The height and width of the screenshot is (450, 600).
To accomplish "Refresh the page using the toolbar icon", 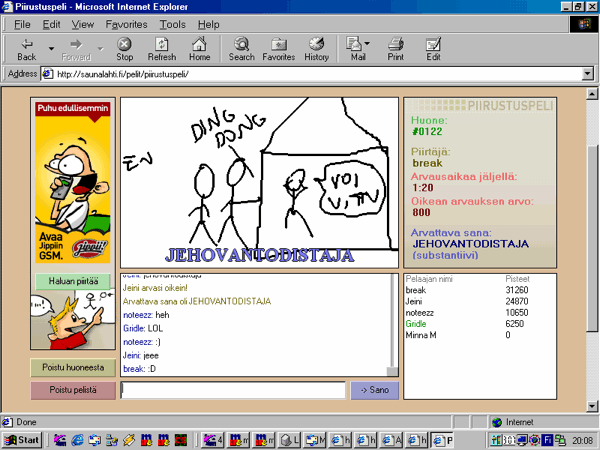I will (x=161, y=49).
